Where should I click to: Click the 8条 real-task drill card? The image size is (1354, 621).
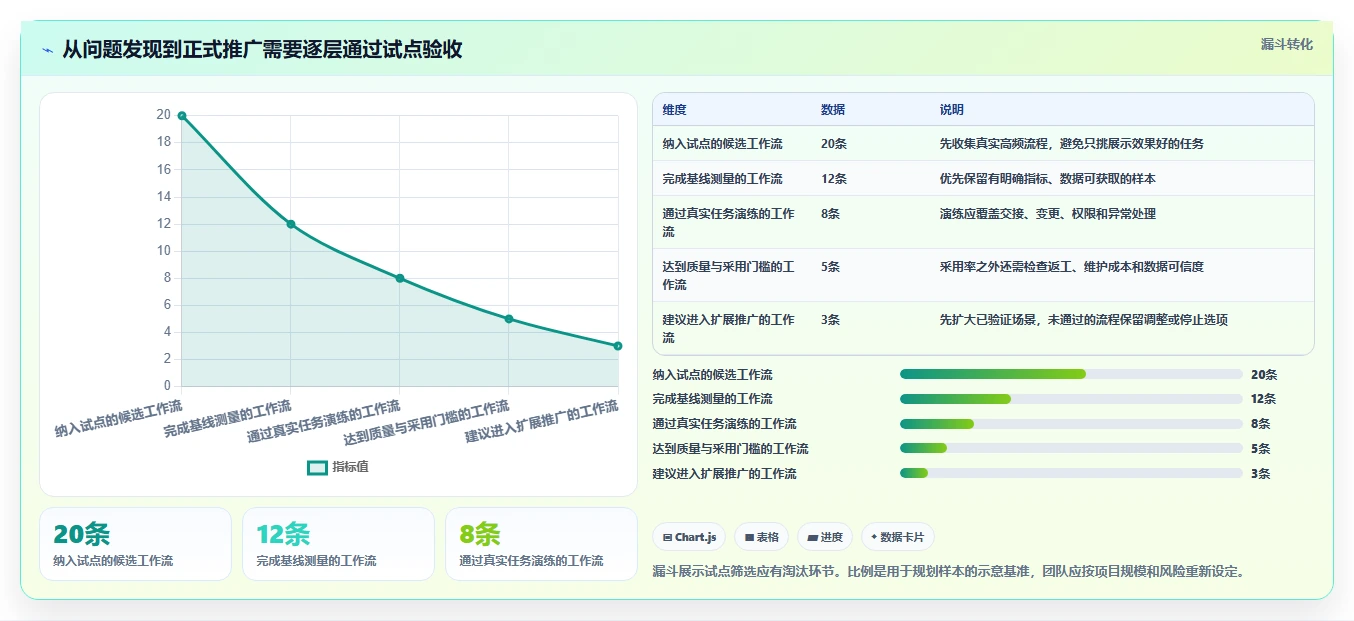541,544
